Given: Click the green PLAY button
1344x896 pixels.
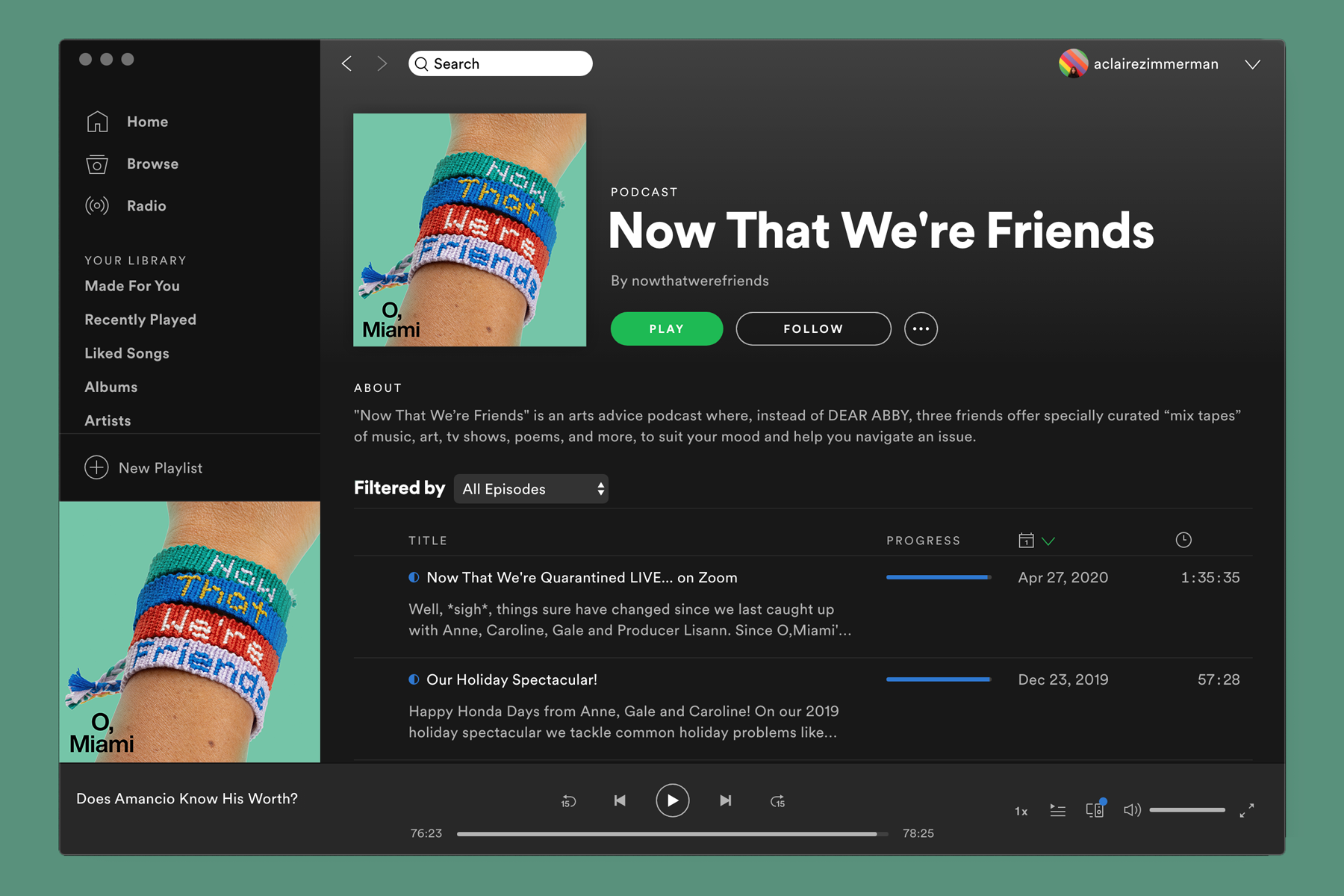Looking at the screenshot, I should [x=667, y=329].
